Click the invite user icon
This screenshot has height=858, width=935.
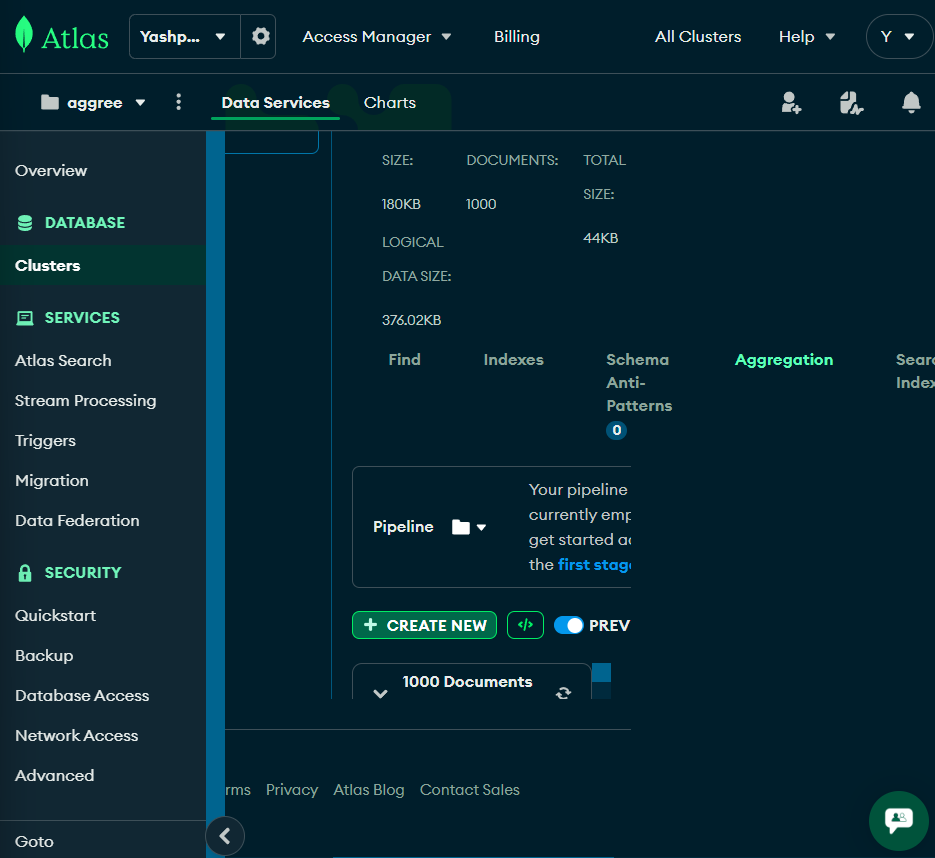pyautogui.click(x=791, y=102)
